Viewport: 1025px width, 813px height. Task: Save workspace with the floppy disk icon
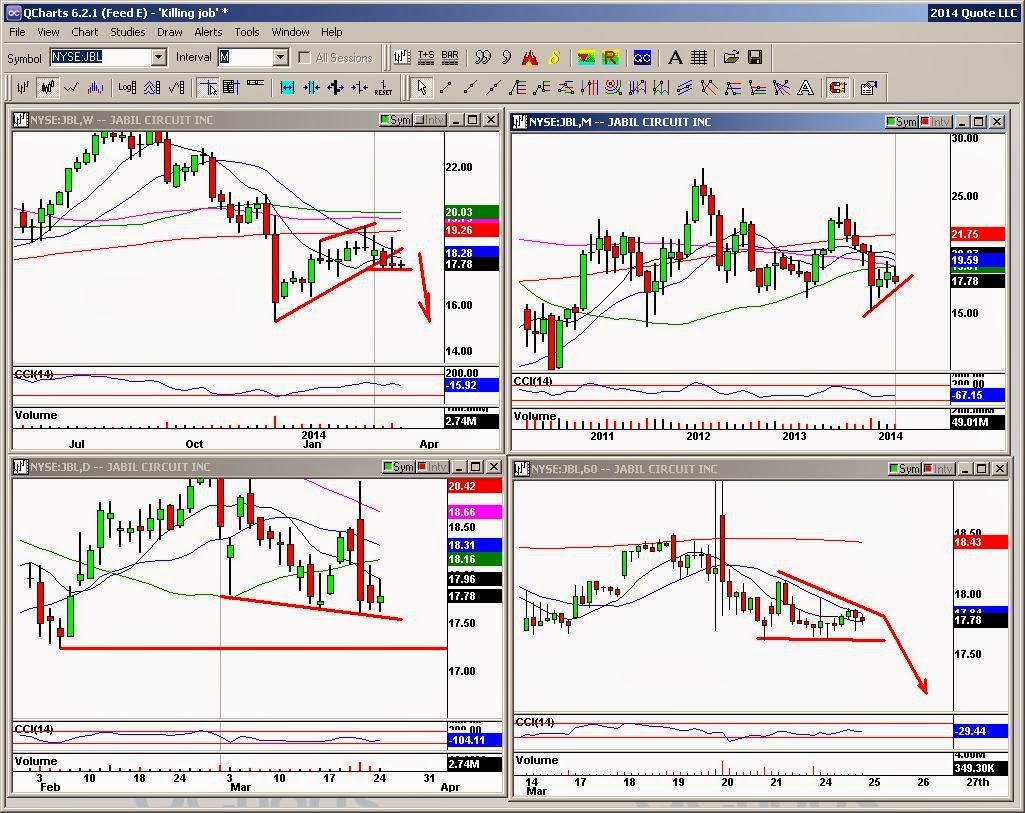(755, 58)
